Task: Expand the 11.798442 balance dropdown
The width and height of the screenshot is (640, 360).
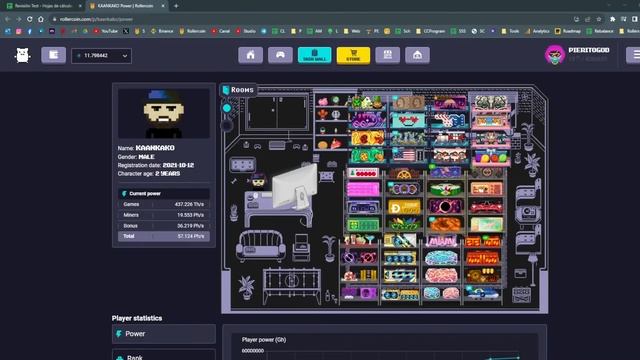Action: (x=102, y=56)
